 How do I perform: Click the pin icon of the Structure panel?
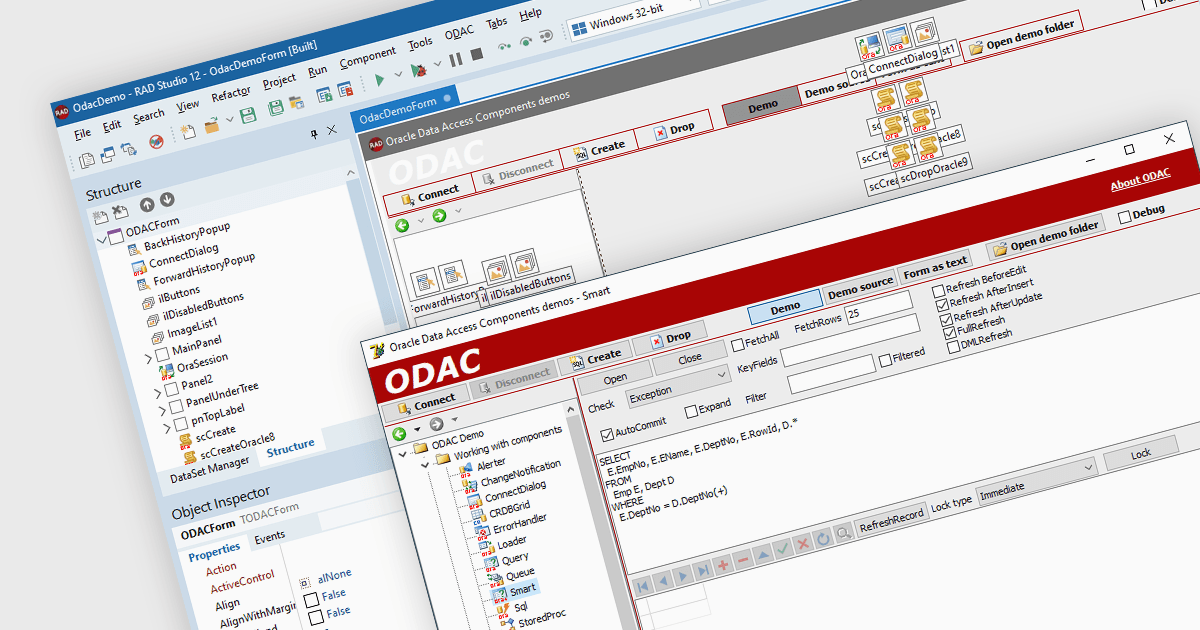pyautogui.click(x=313, y=133)
